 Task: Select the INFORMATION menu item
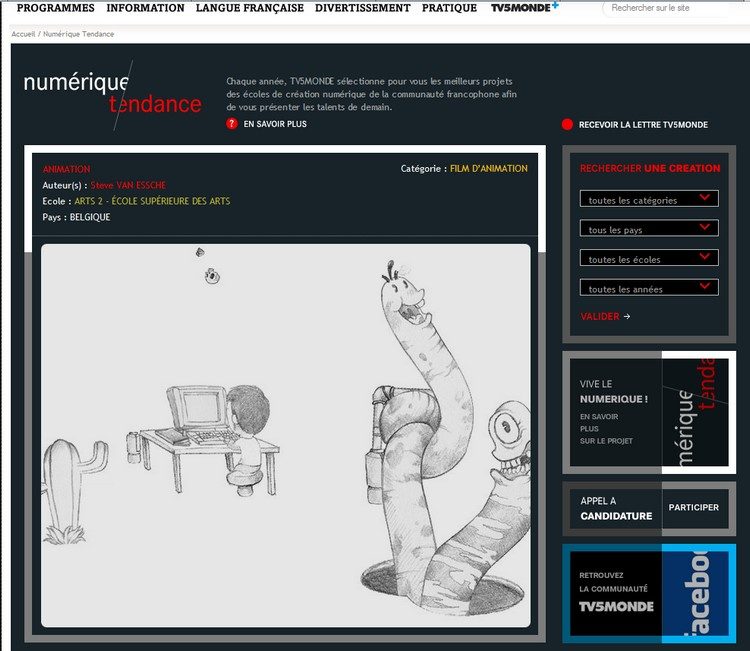[x=145, y=8]
